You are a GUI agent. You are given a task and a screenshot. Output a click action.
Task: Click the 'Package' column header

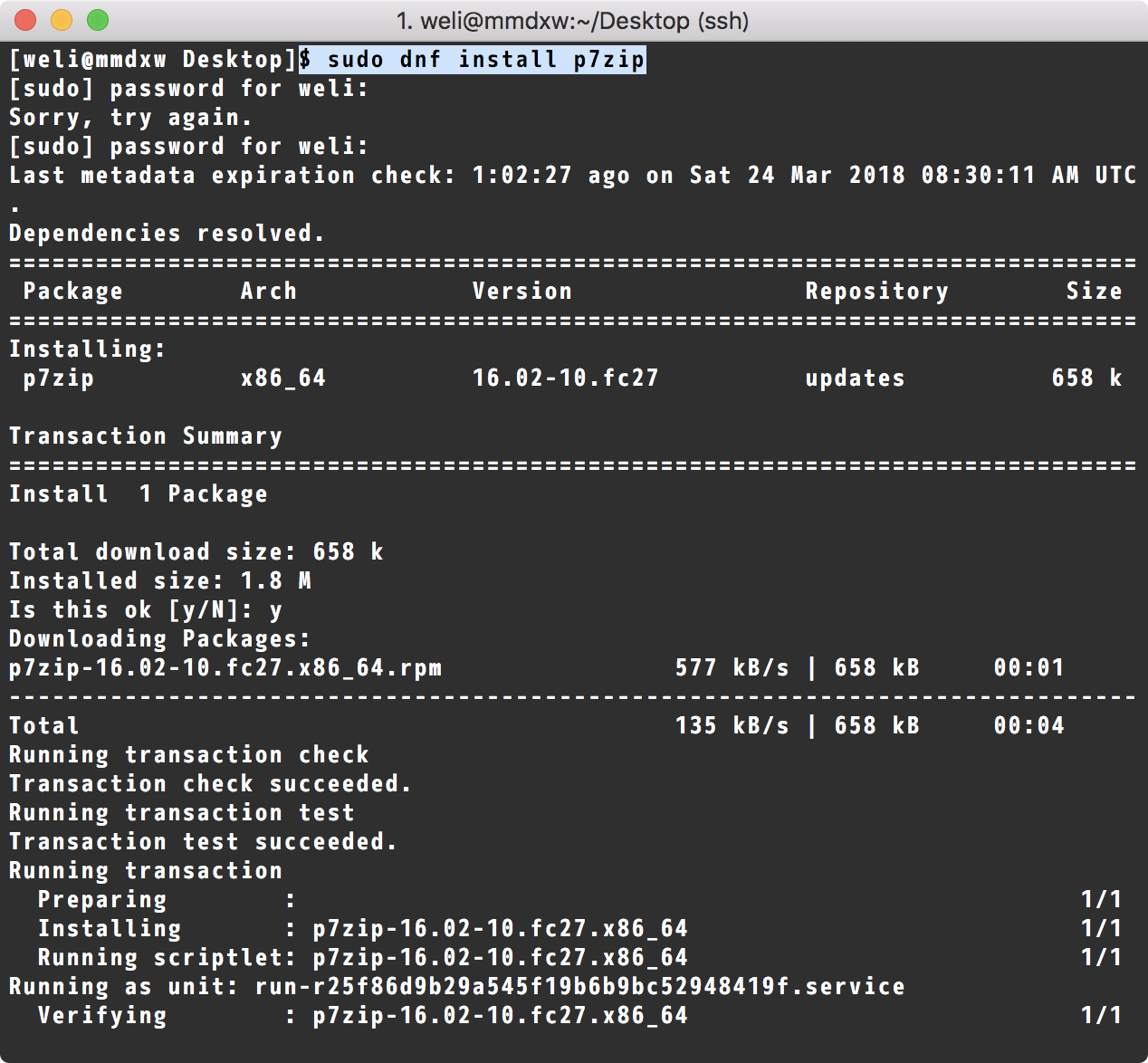click(x=73, y=292)
